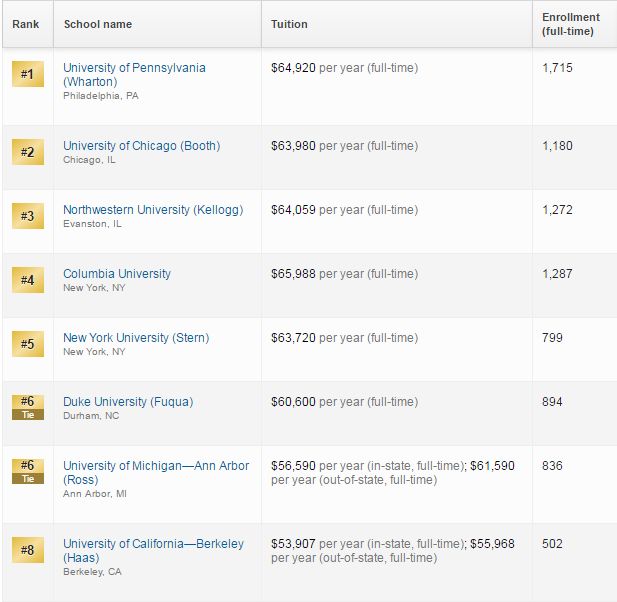Screen dimensions: 617x602
Task: Click the #2 gold rank badge
Action: (x=28, y=152)
